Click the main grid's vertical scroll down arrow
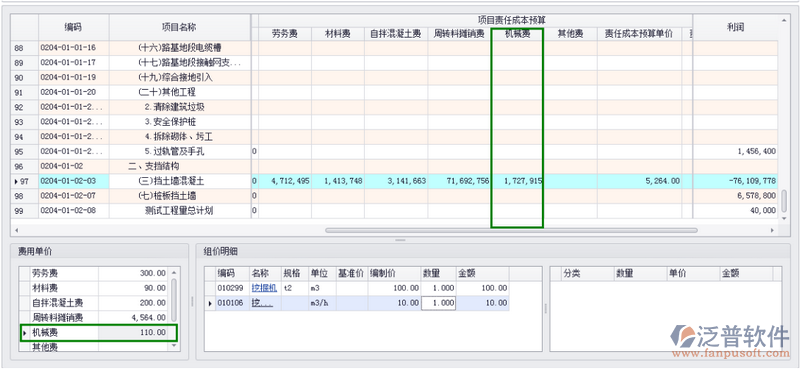800x369 pixels. click(784, 219)
